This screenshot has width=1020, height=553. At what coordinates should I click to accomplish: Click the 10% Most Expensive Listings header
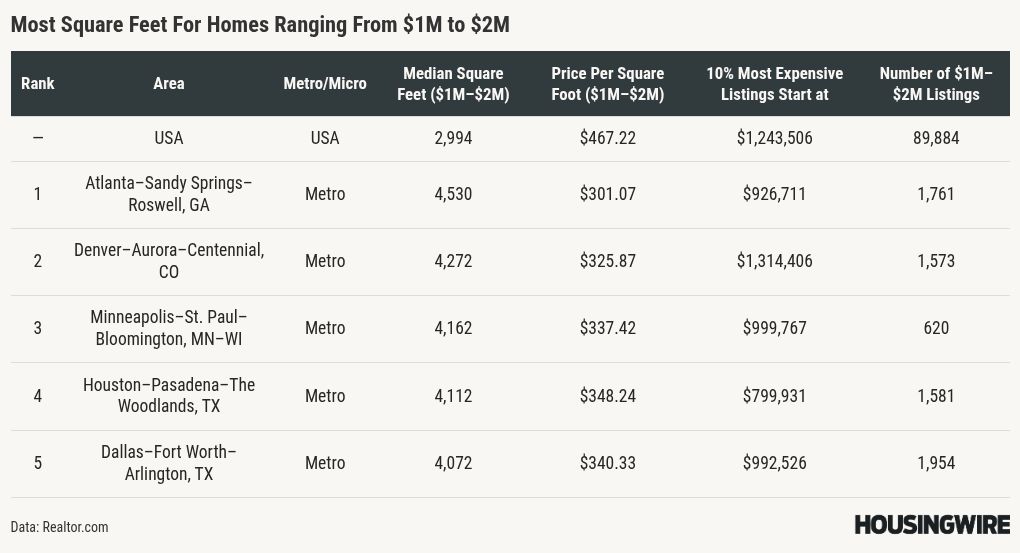click(x=774, y=84)
